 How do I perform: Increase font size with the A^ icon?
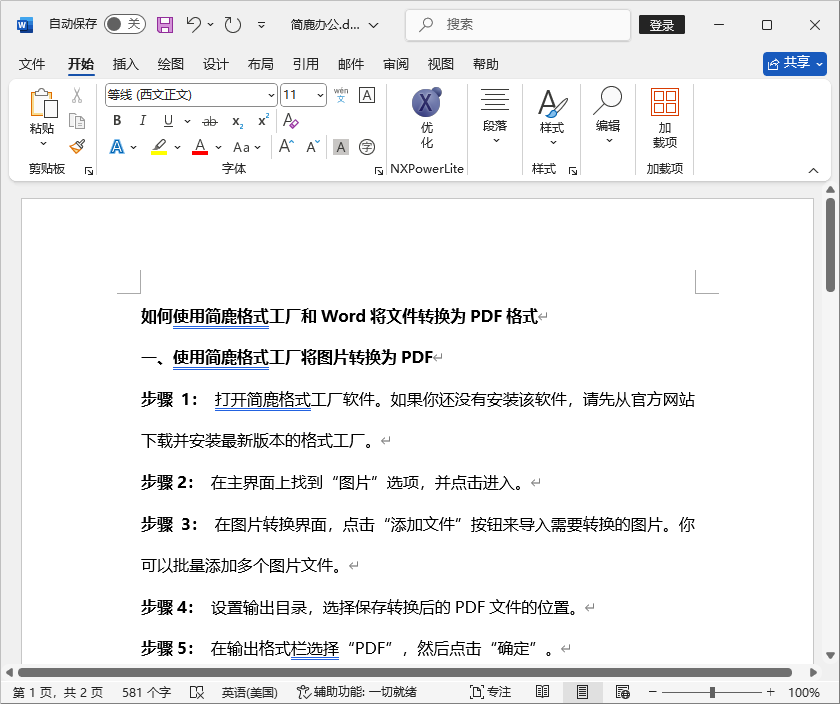point(283,145)
